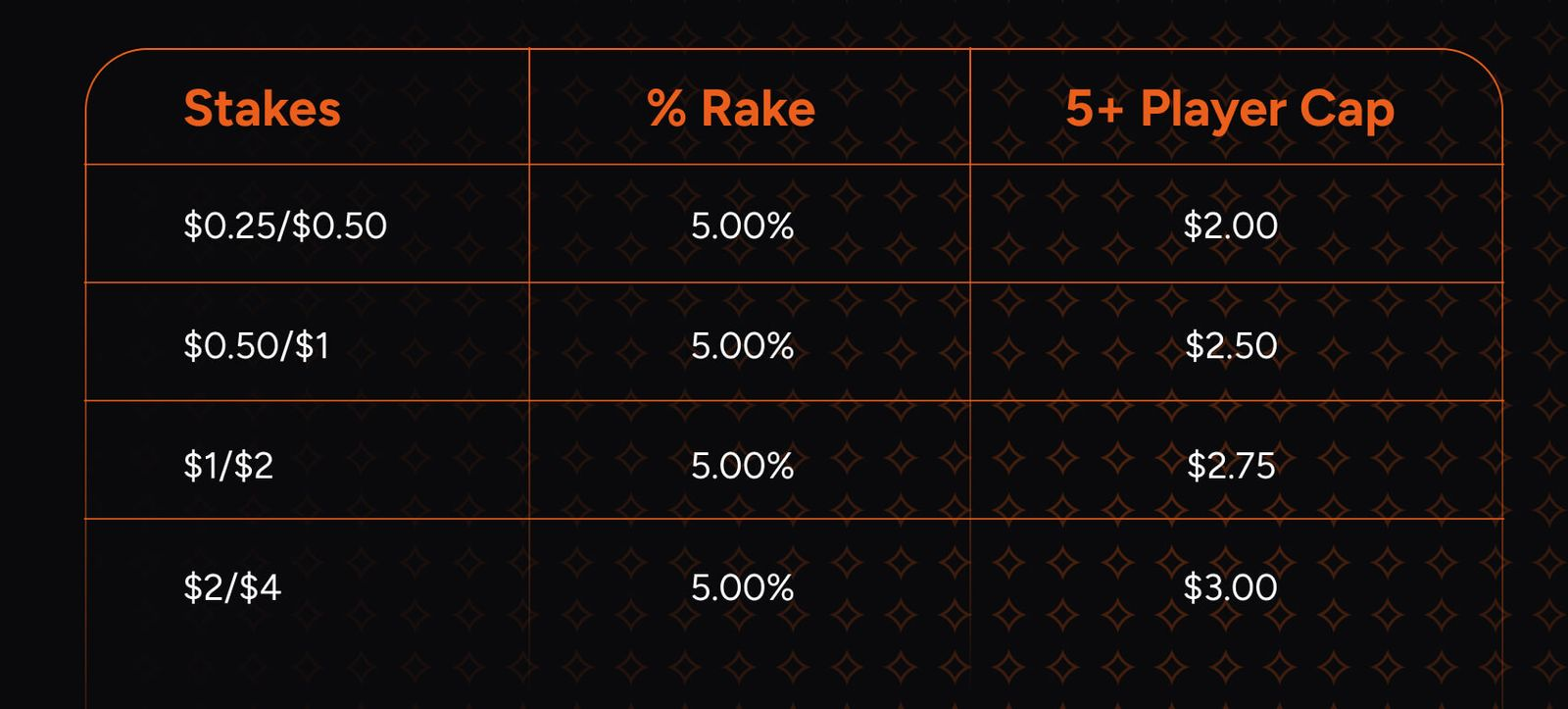The width and height of the screenshot is (1568, 709).
Task: Click the % Rake column header
Action: click(x=731, y=108)
